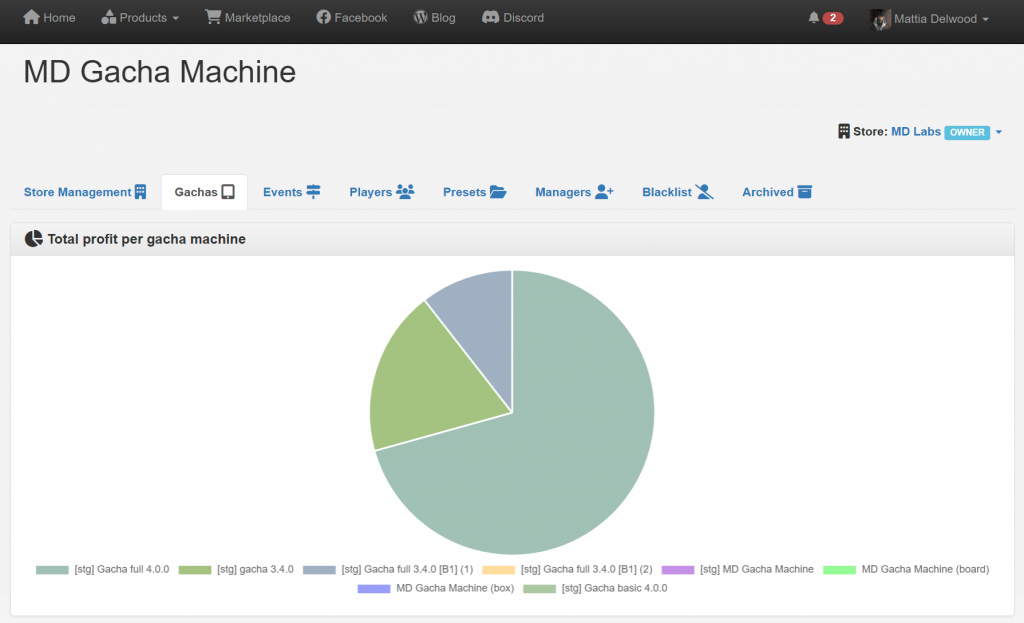Screen dimensions: 1024x623
Task: Toggle [stg] gacha 3.4.0 legend swatch
Action: coord(195,570)
